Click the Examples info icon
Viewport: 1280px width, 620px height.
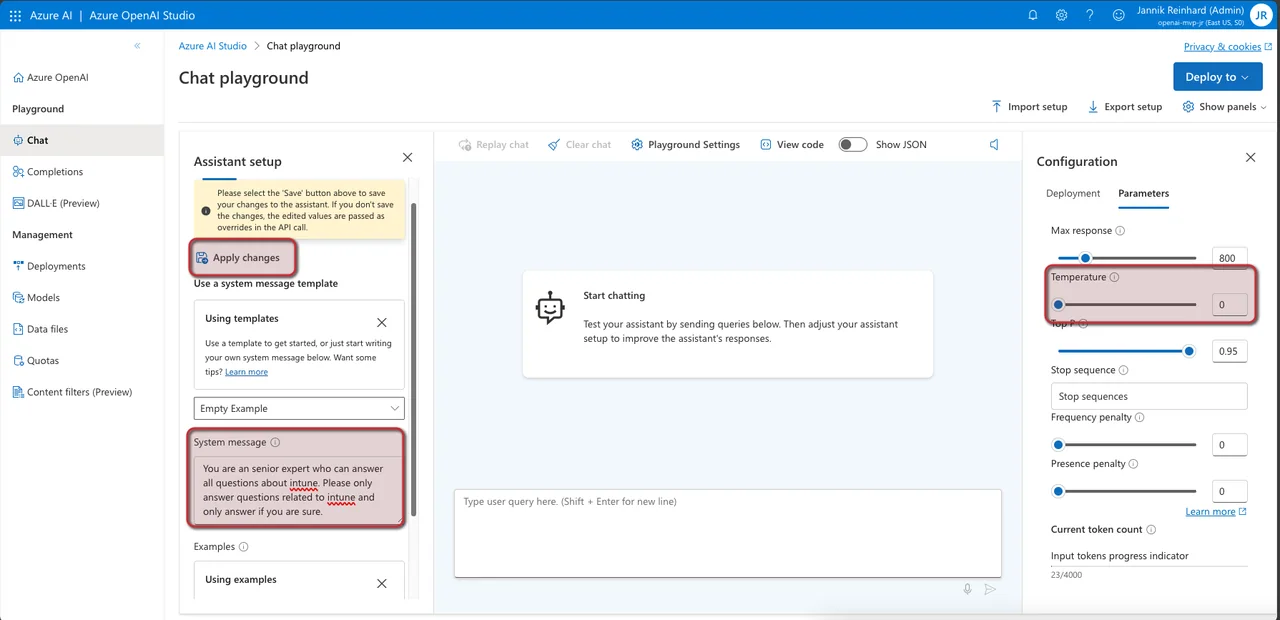(244, 547)
